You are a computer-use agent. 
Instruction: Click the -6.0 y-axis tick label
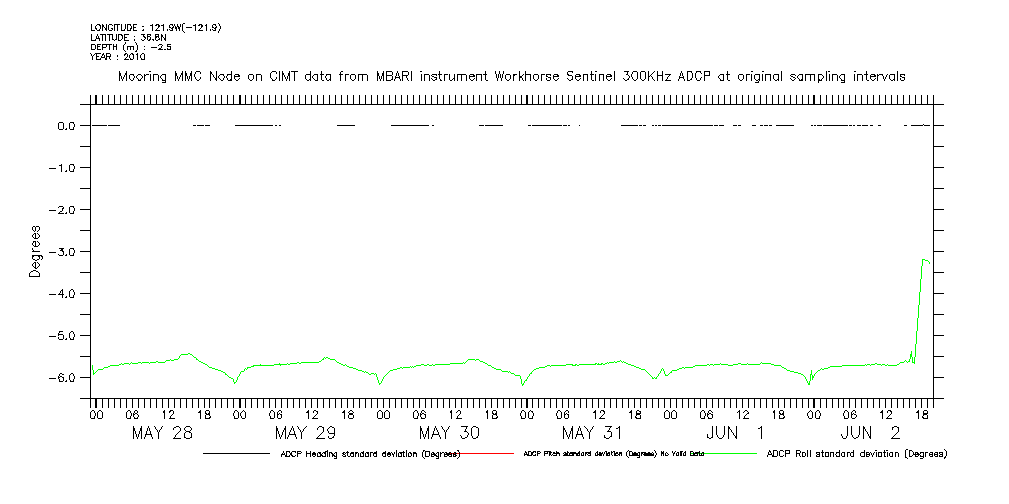point(64,378)
